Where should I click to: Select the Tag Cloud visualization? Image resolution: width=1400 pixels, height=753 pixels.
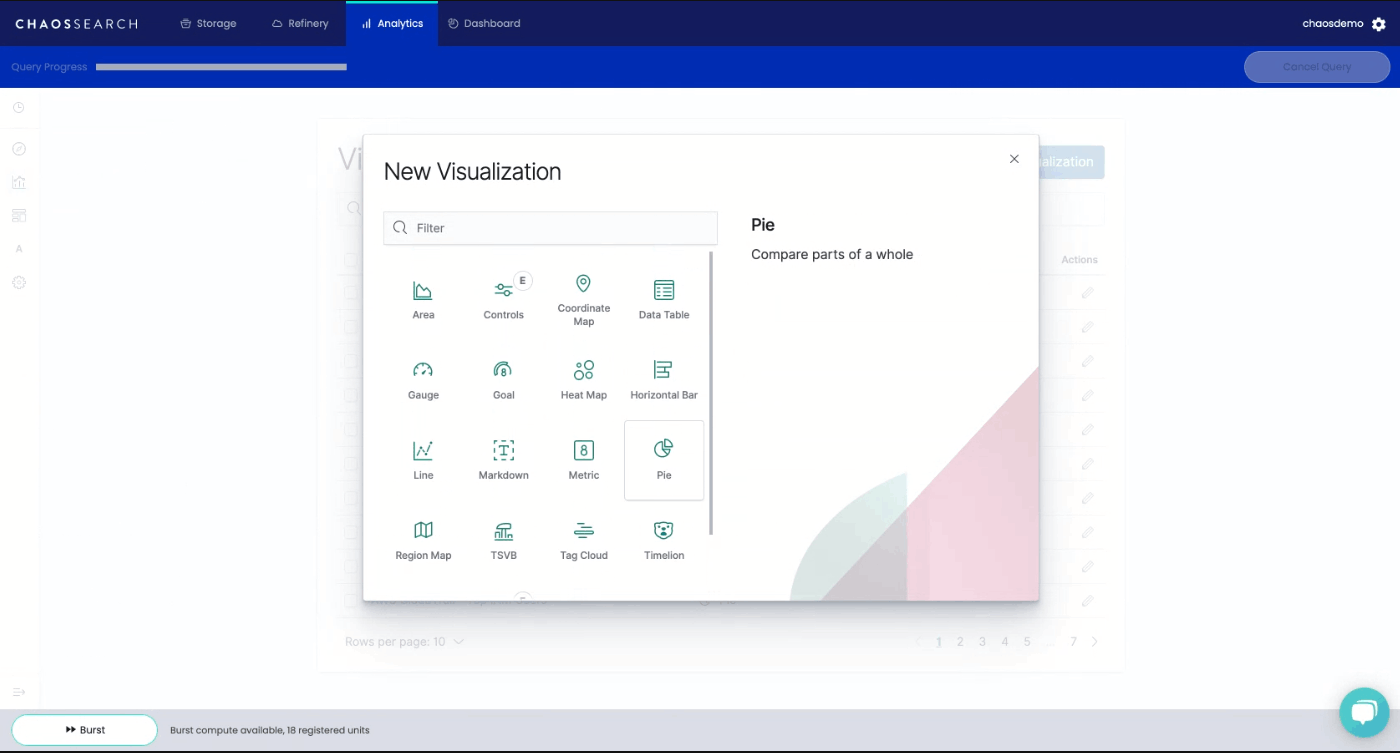[x=583, y=538]
